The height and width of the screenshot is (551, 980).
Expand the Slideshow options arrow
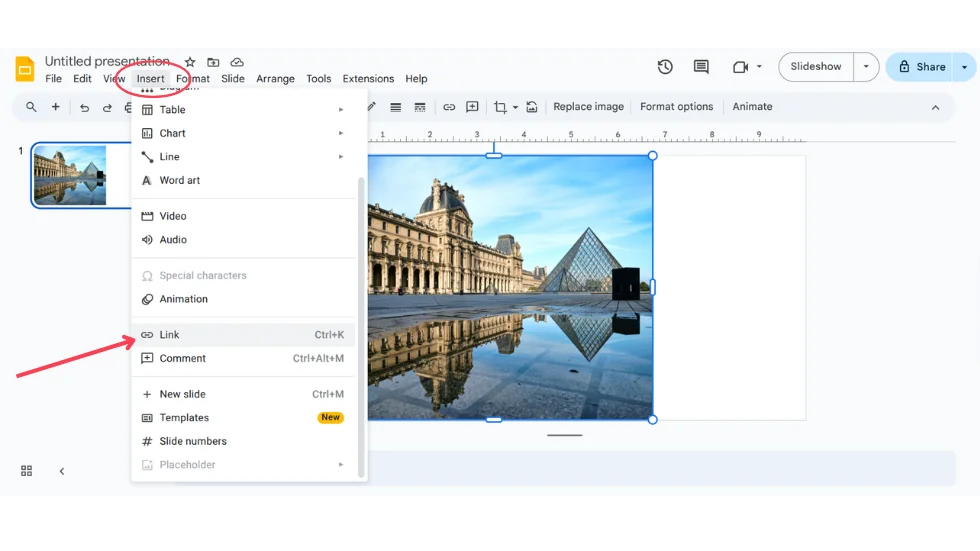(x=866, y=67)
